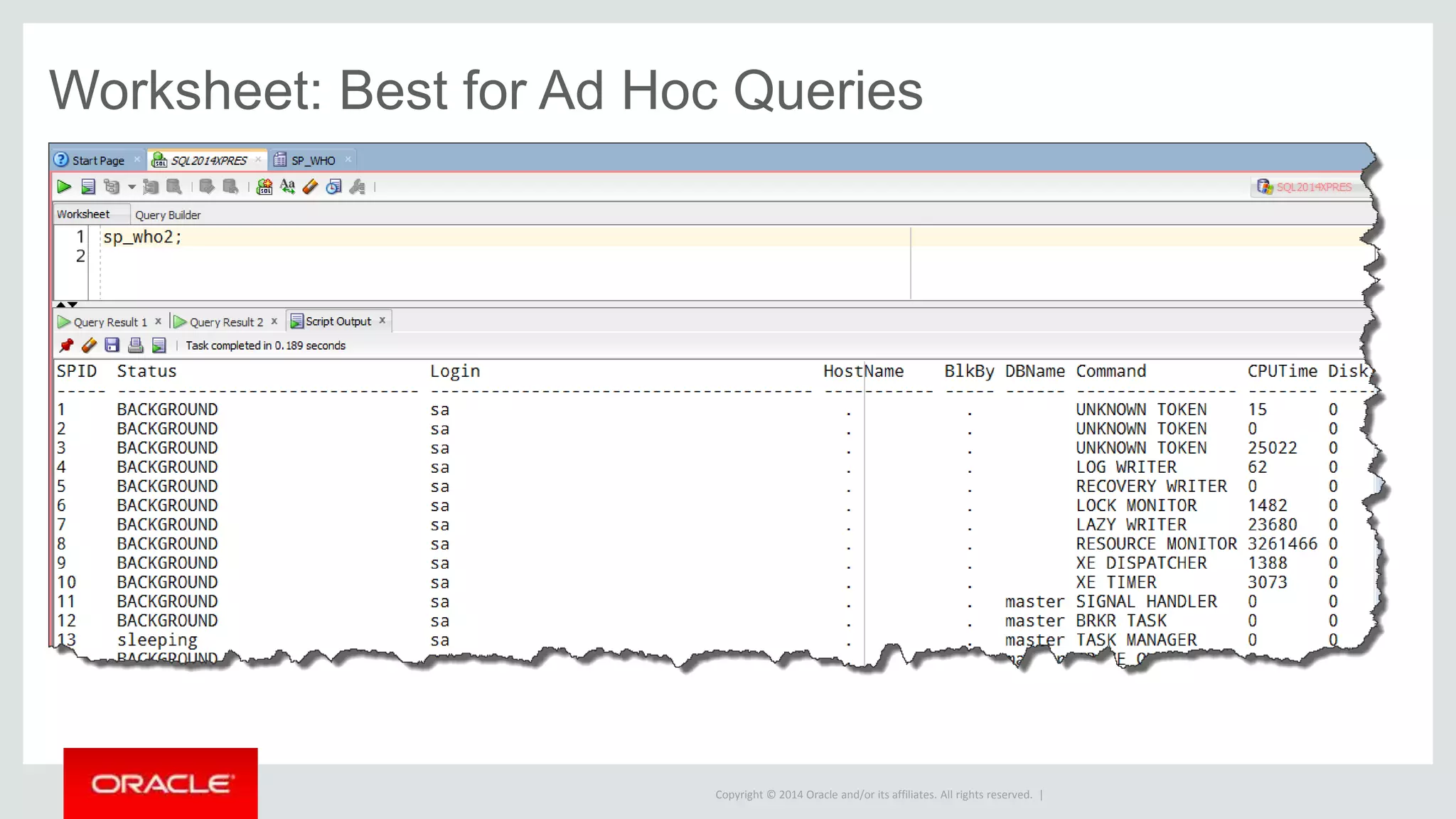This screenshot has width=1456, height=819.
Task: Select the LAZY WRITER command text
Action: pos(1131,525)
